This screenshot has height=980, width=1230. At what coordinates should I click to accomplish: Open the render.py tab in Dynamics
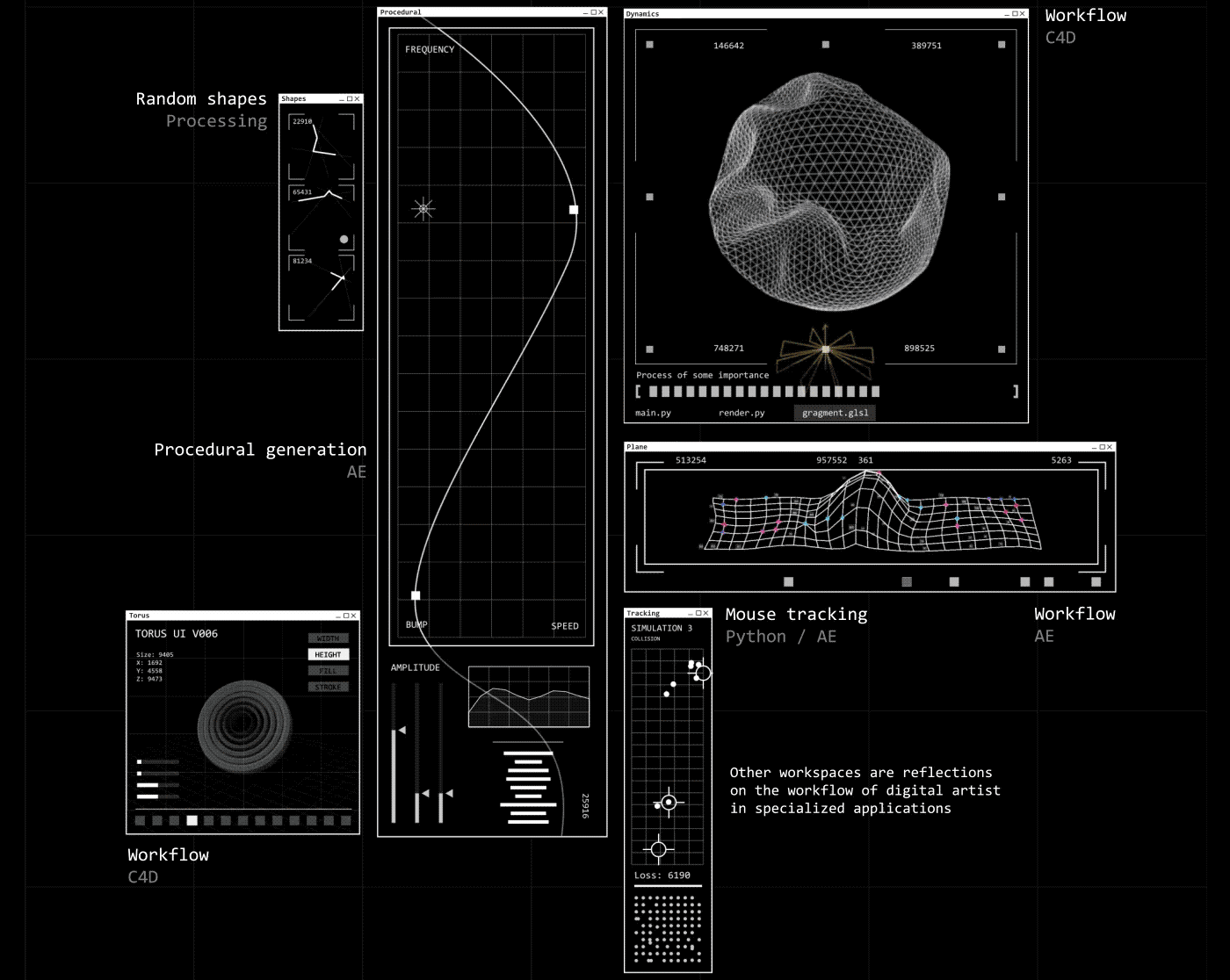(742, 413)
